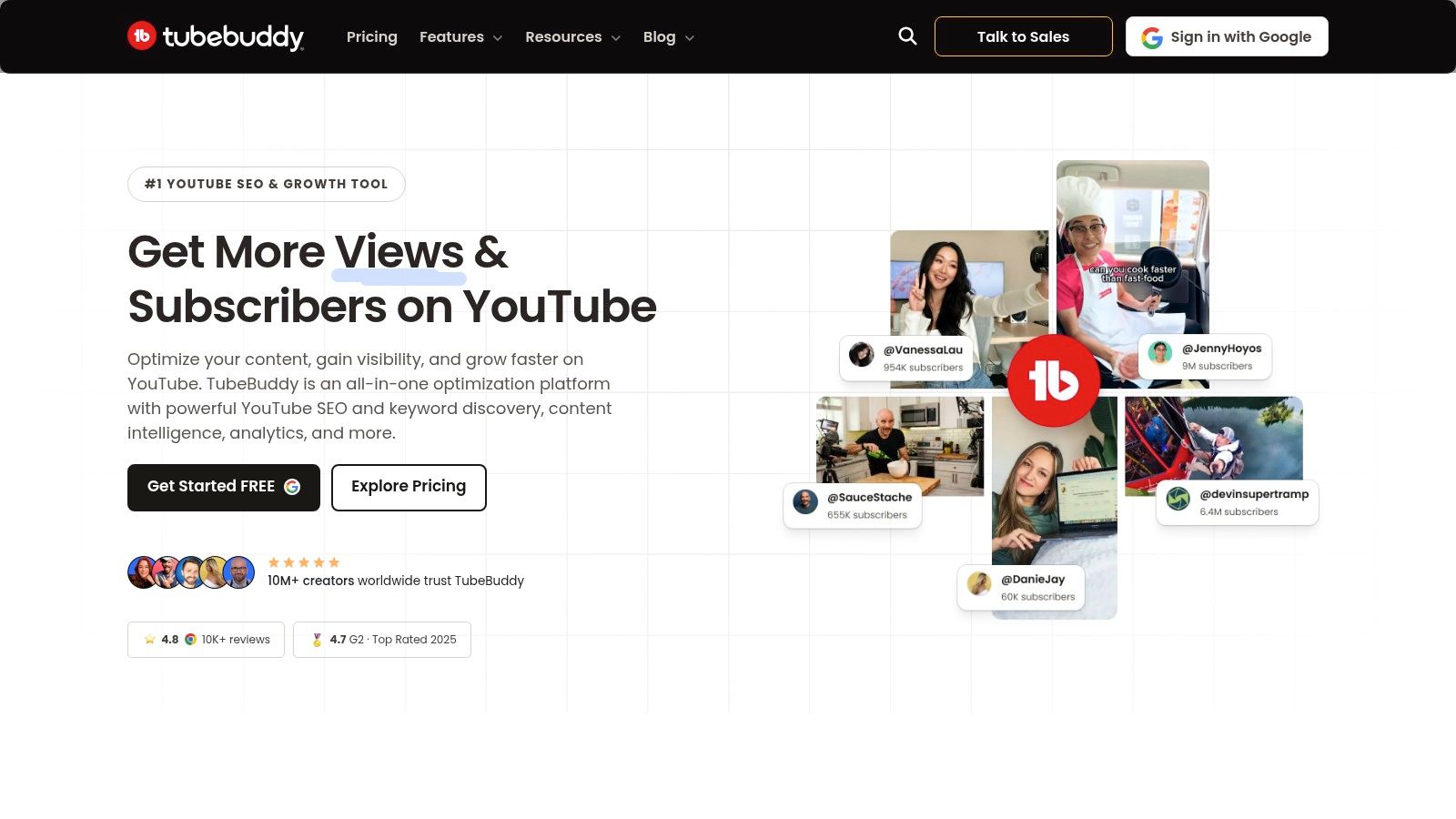Click the TubeBuddy logo in header

216,36
